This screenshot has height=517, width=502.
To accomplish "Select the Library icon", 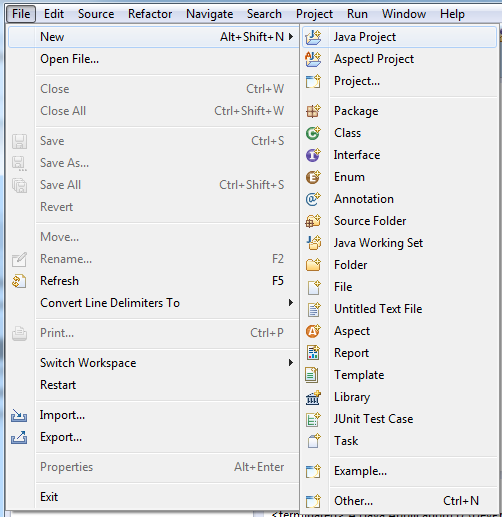I will tap(313, 397).
